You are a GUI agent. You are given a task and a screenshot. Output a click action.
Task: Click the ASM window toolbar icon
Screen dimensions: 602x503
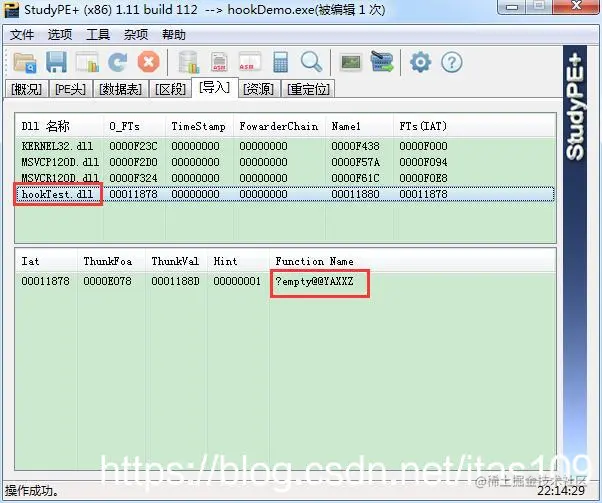pyautogui.click(x=250, y=62)
